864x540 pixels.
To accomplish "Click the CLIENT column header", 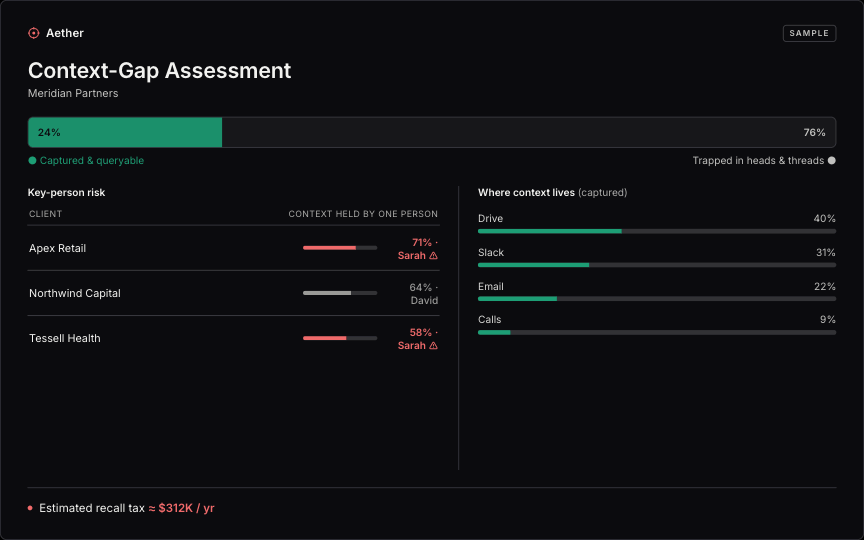I will pos(46,214).
